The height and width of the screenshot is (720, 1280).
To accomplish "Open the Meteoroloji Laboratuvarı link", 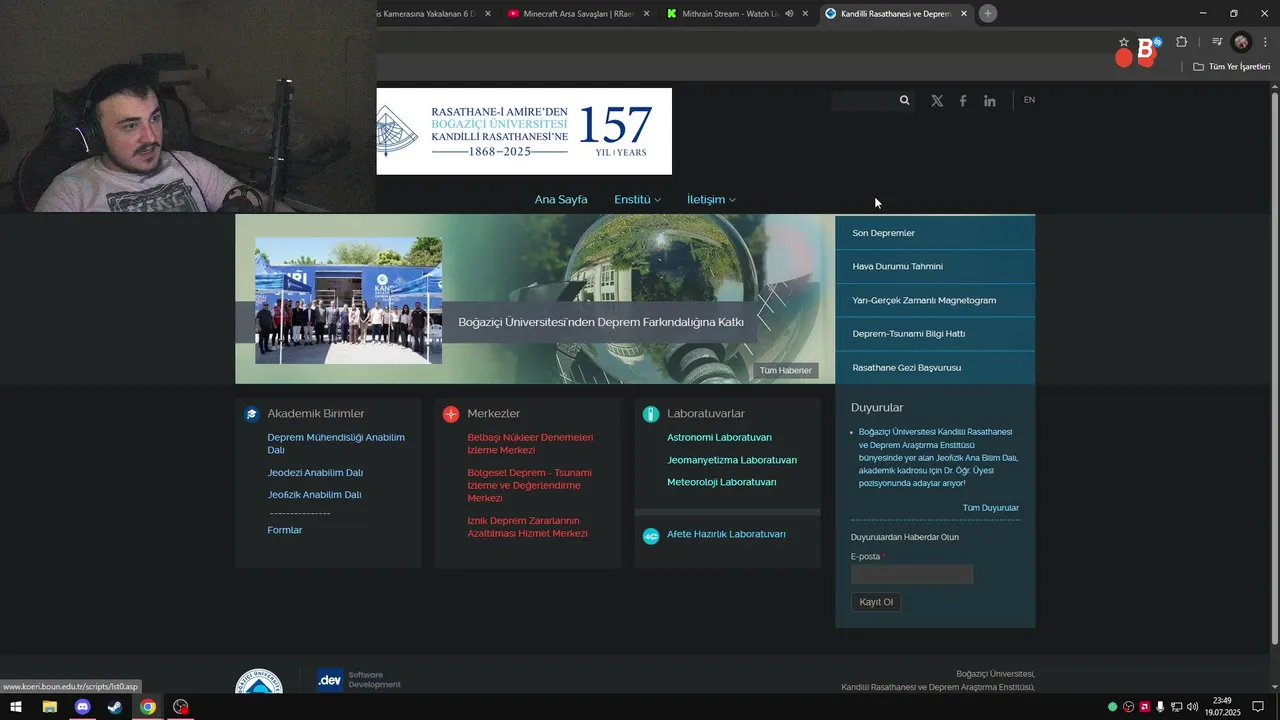I will point(722,483).
